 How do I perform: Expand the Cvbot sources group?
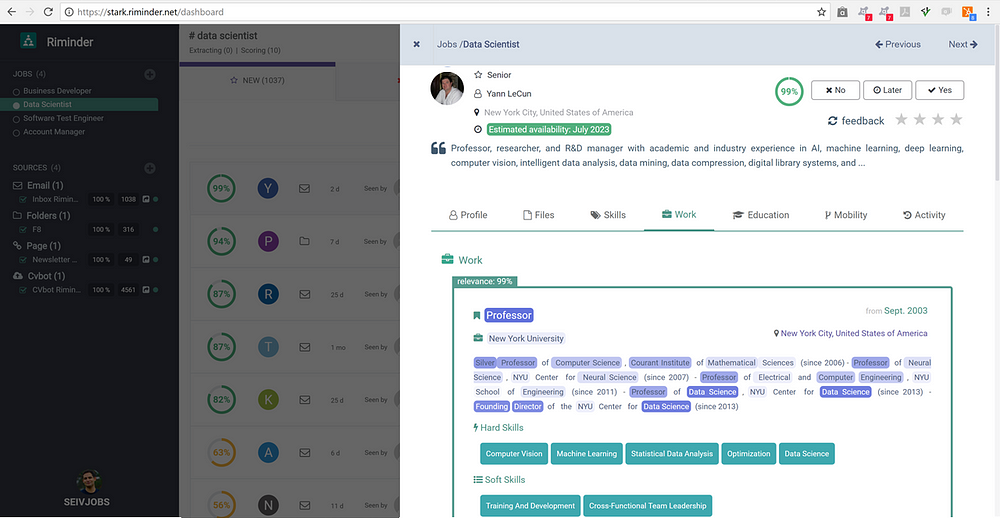tap(39, 276)
